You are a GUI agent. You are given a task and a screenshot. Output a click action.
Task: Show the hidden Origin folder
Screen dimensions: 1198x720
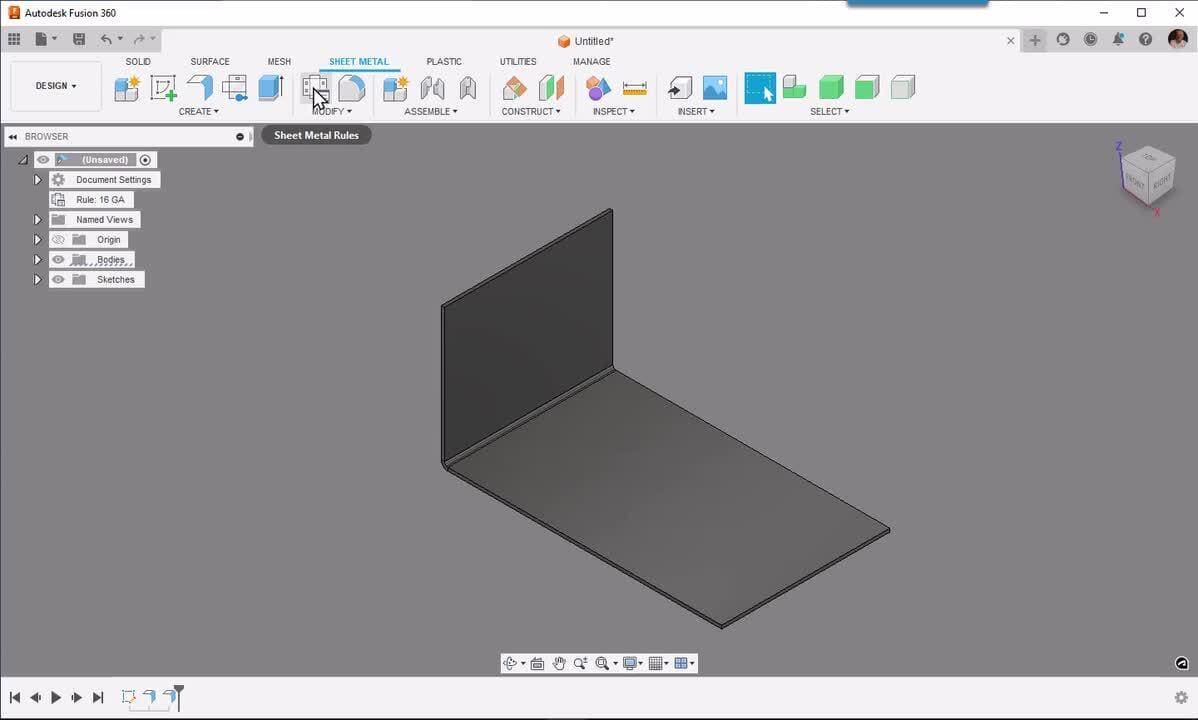[x=58, y=239]
